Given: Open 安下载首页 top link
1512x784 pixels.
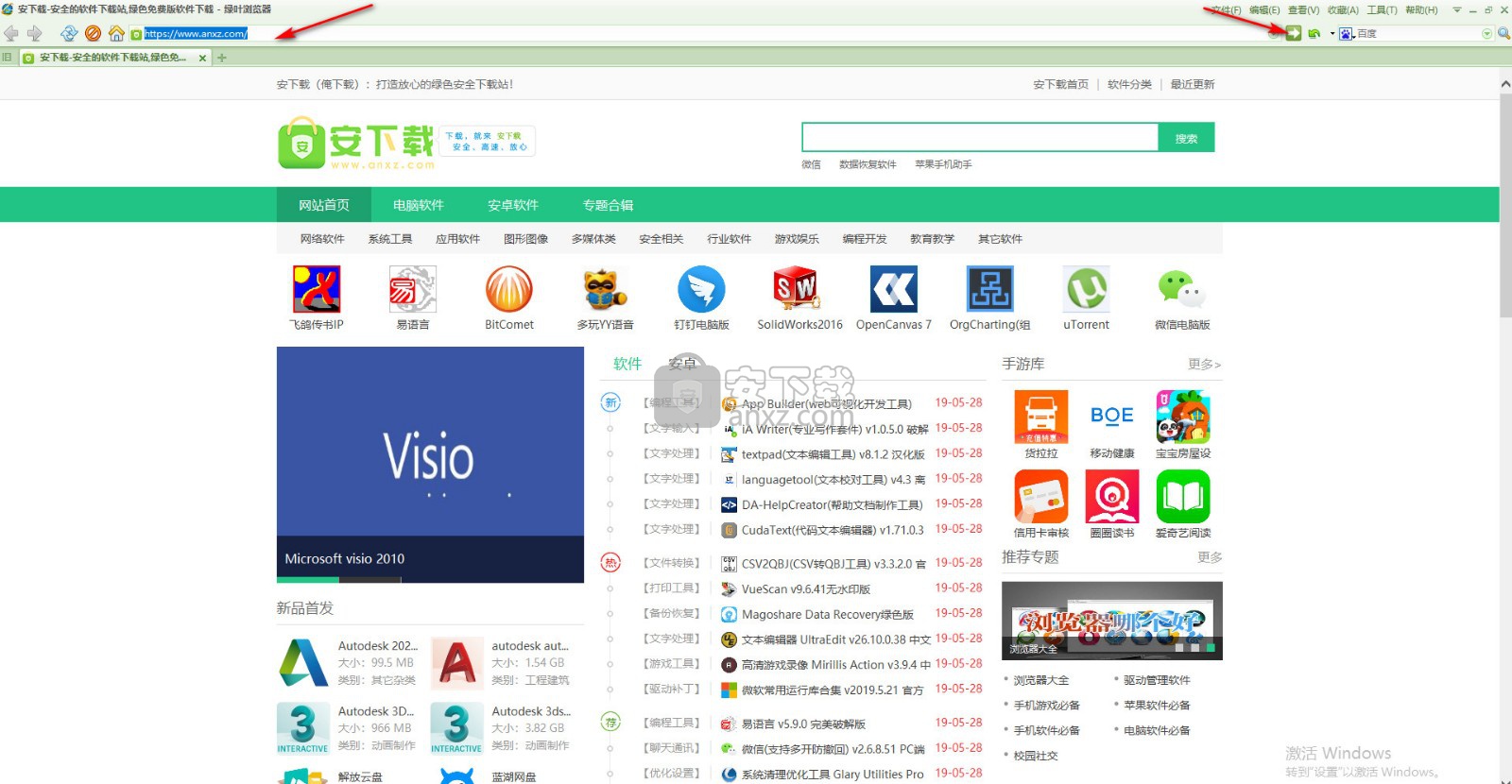Looking at the screenshot, I should click(x=1060, y=85).
